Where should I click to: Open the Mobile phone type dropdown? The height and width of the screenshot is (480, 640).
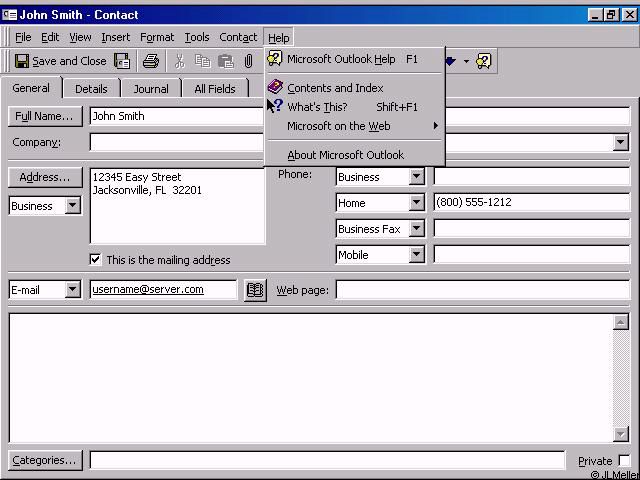416,254
